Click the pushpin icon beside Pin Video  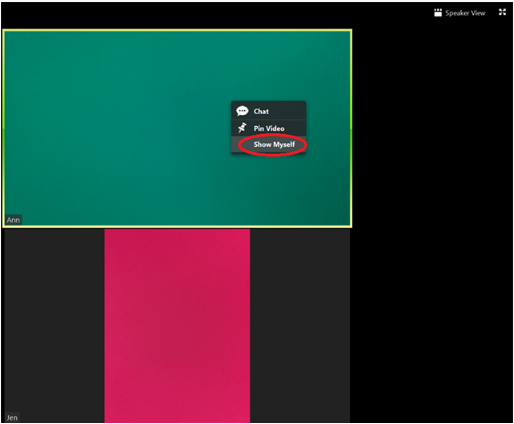(242, 128)
